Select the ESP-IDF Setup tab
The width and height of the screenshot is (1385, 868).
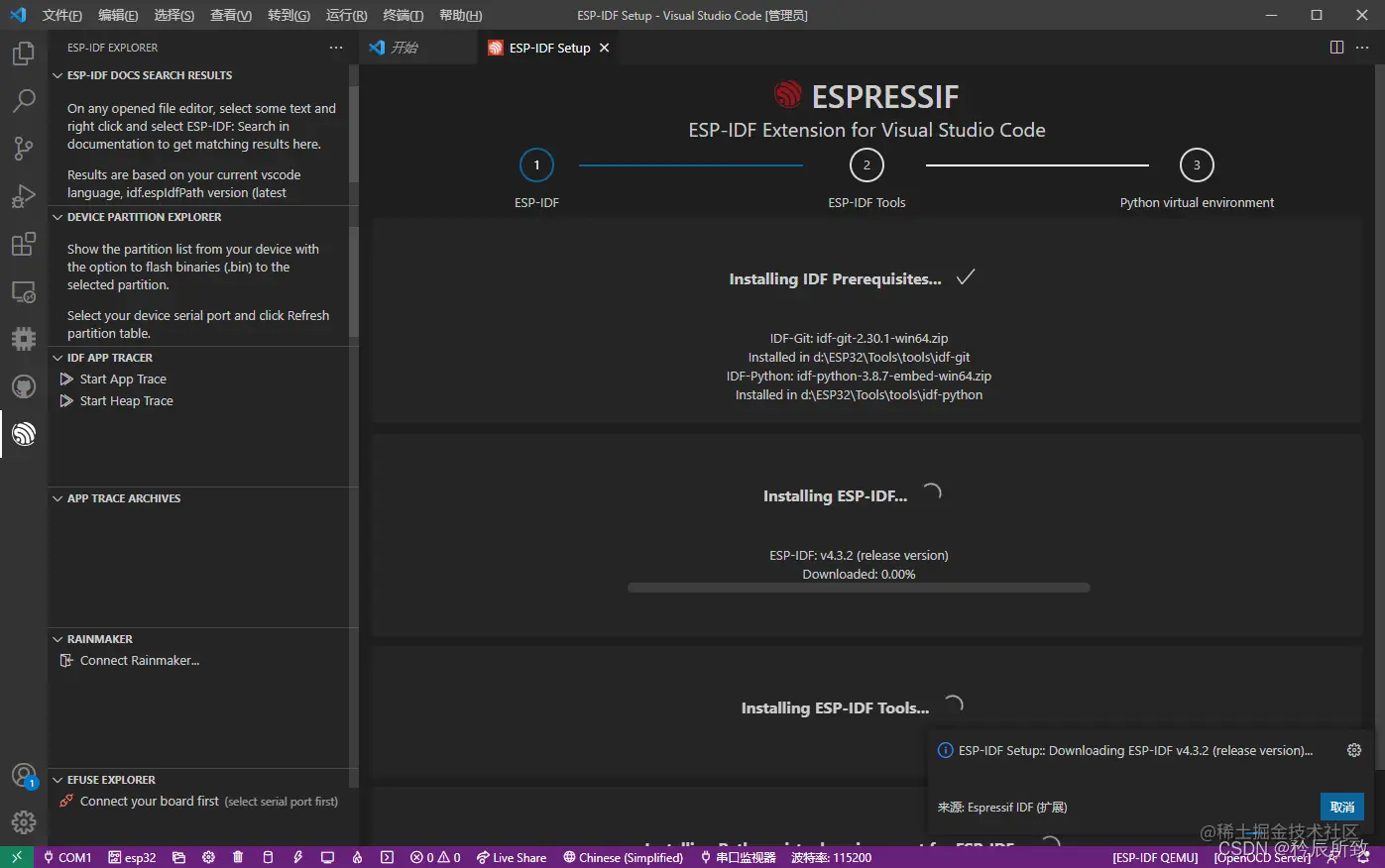click(549, 48)
